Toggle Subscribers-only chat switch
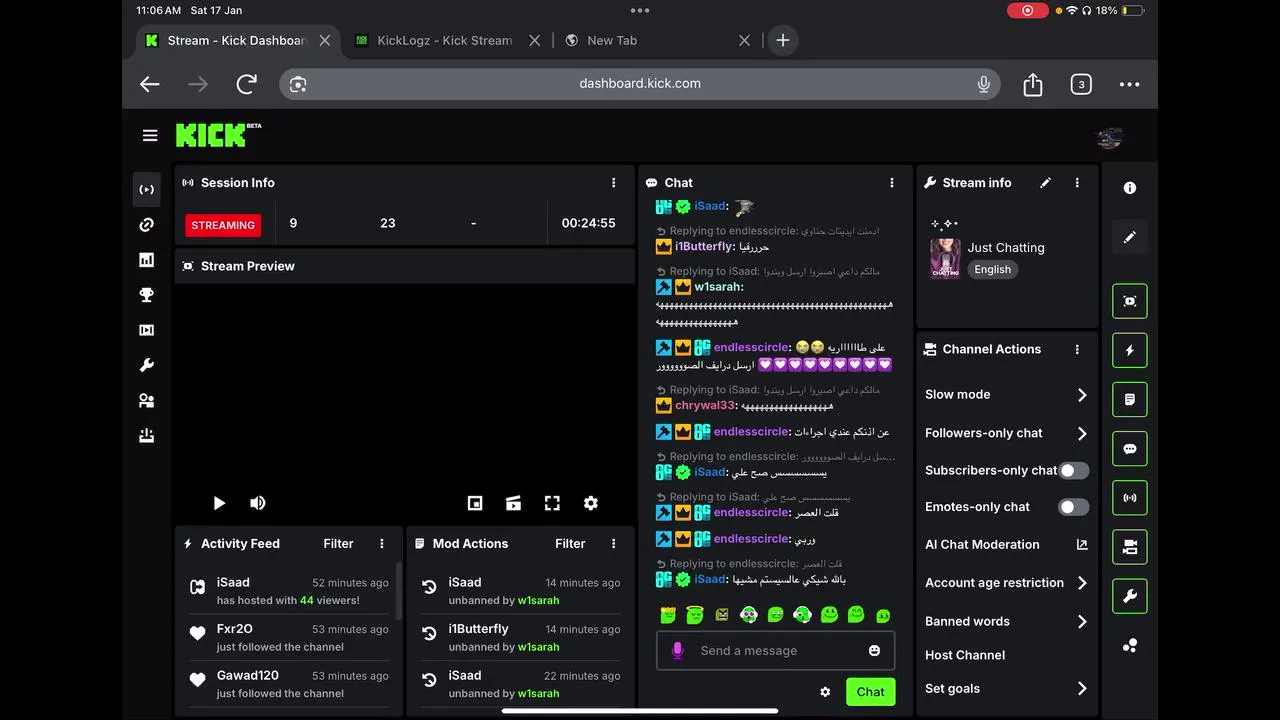This screenshot has width=1280, height=720. coord(1074,470)
